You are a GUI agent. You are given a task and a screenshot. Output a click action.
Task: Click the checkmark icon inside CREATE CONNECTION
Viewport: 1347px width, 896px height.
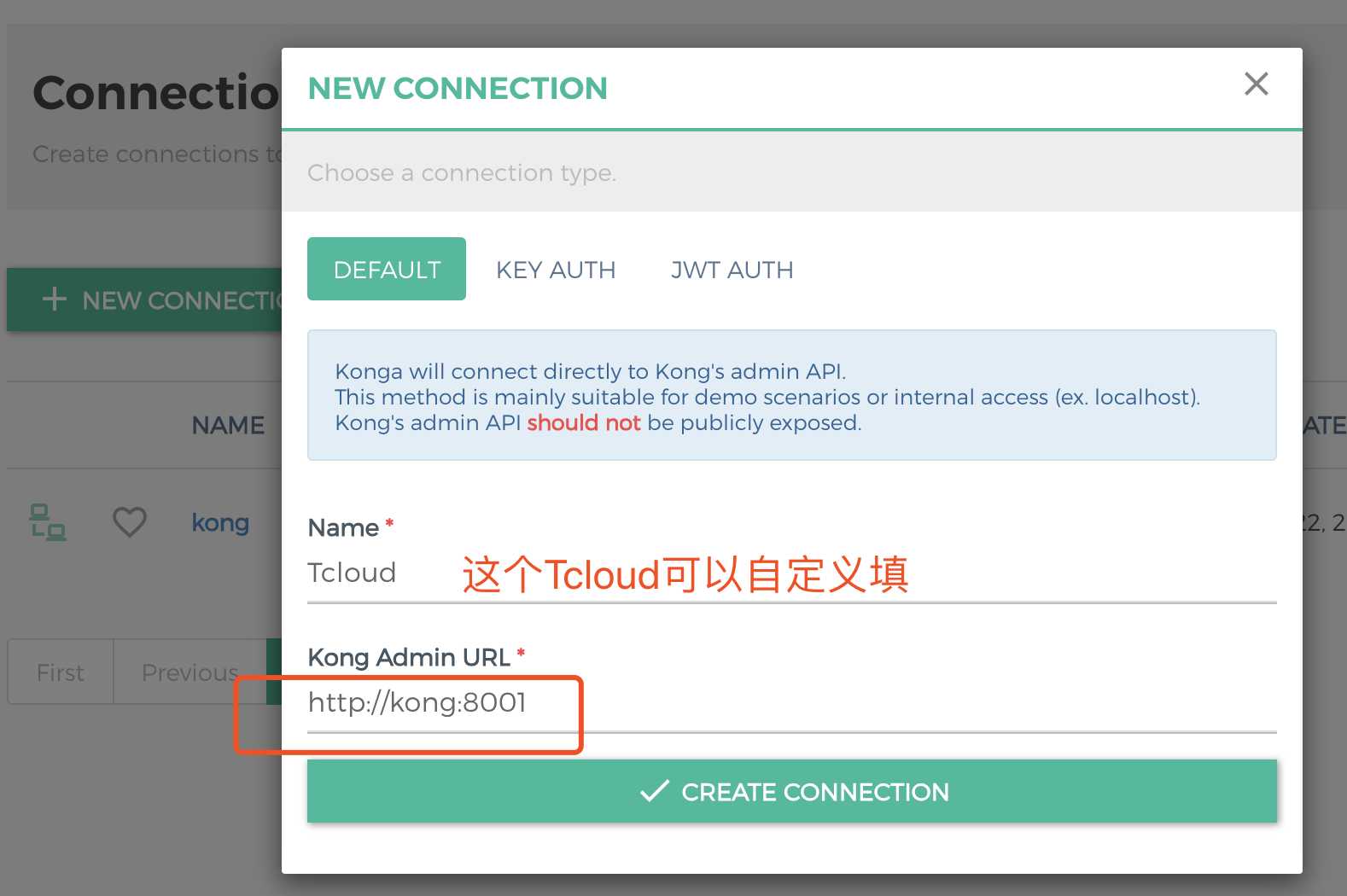pyautogui.click(x=653, y=792)
